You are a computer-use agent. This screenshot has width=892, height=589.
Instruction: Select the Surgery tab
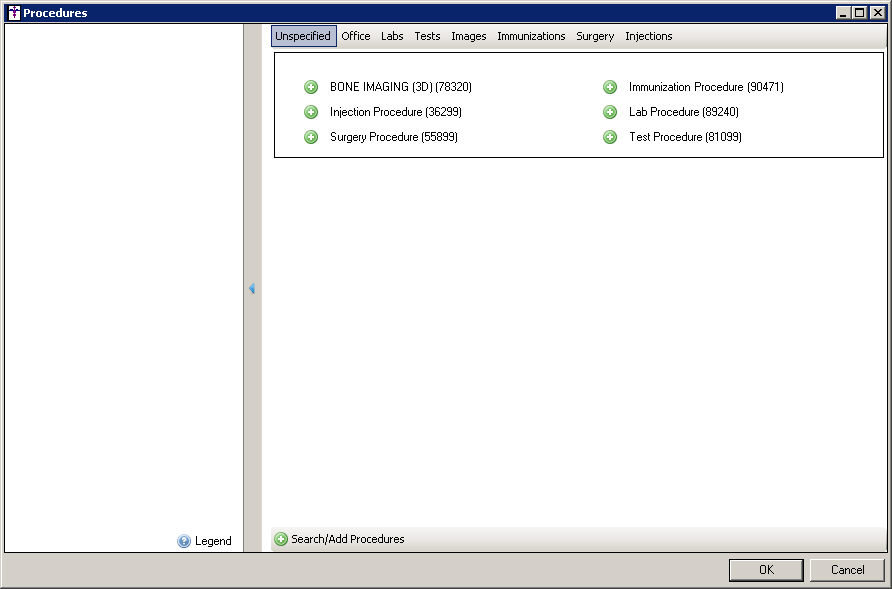pyautogui.click(x=595, y=36)
